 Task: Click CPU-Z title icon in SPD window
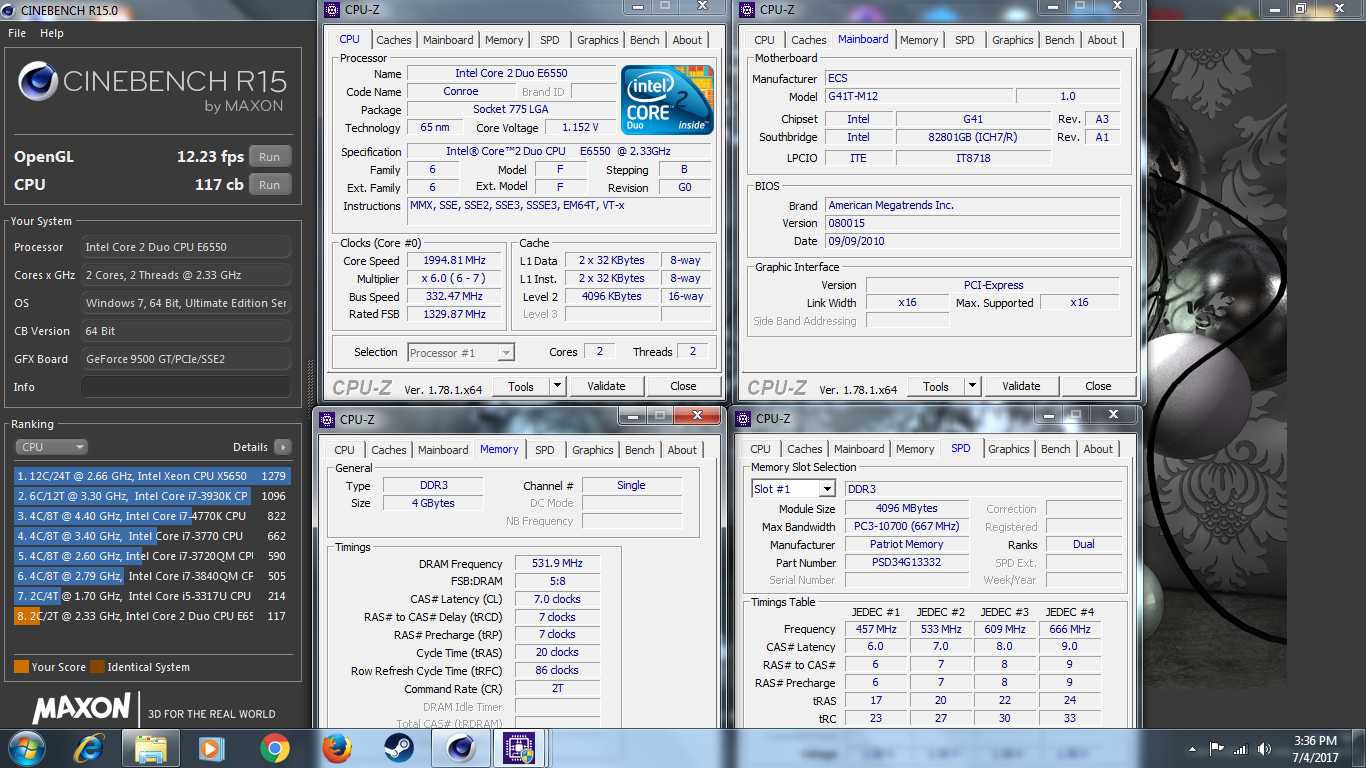click(x=743, y=419)
